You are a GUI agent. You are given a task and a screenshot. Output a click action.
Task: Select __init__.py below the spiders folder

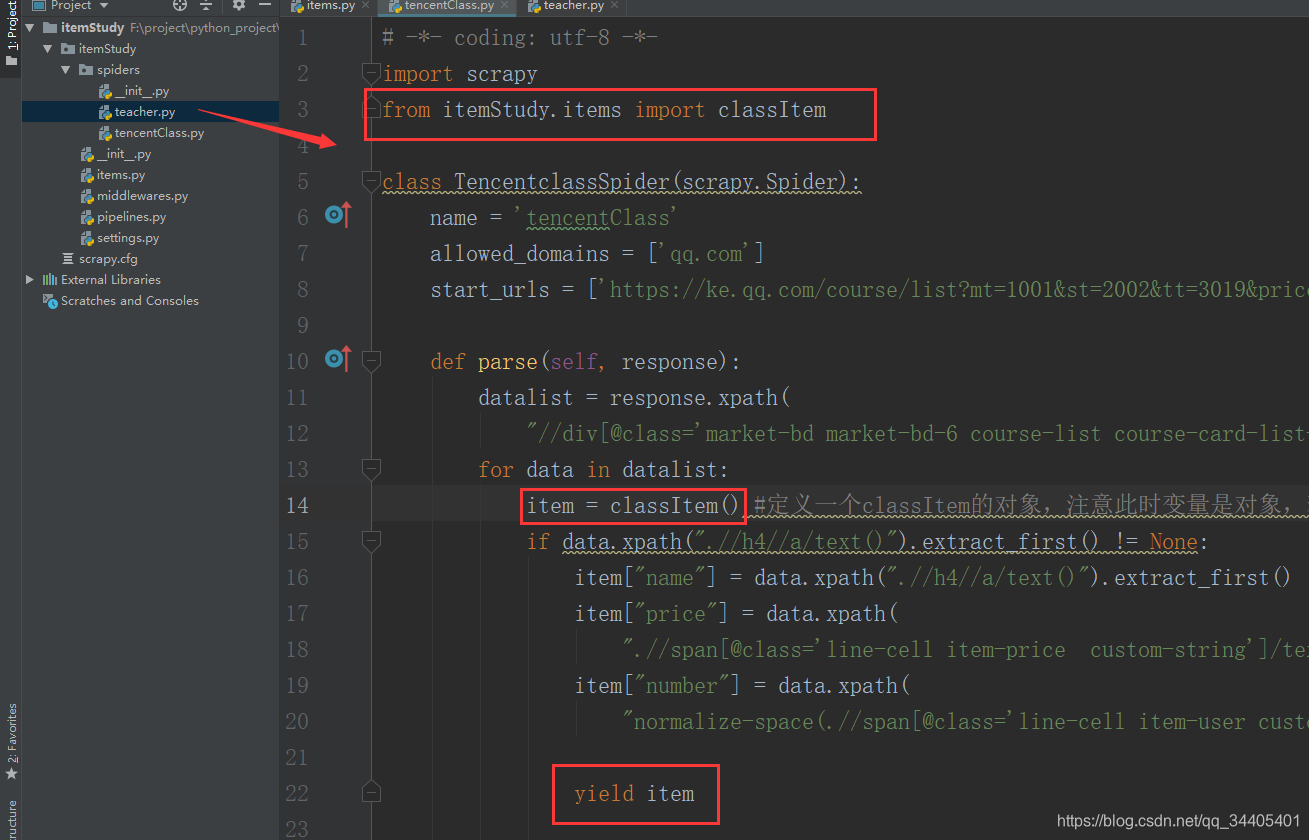[124, 154]
